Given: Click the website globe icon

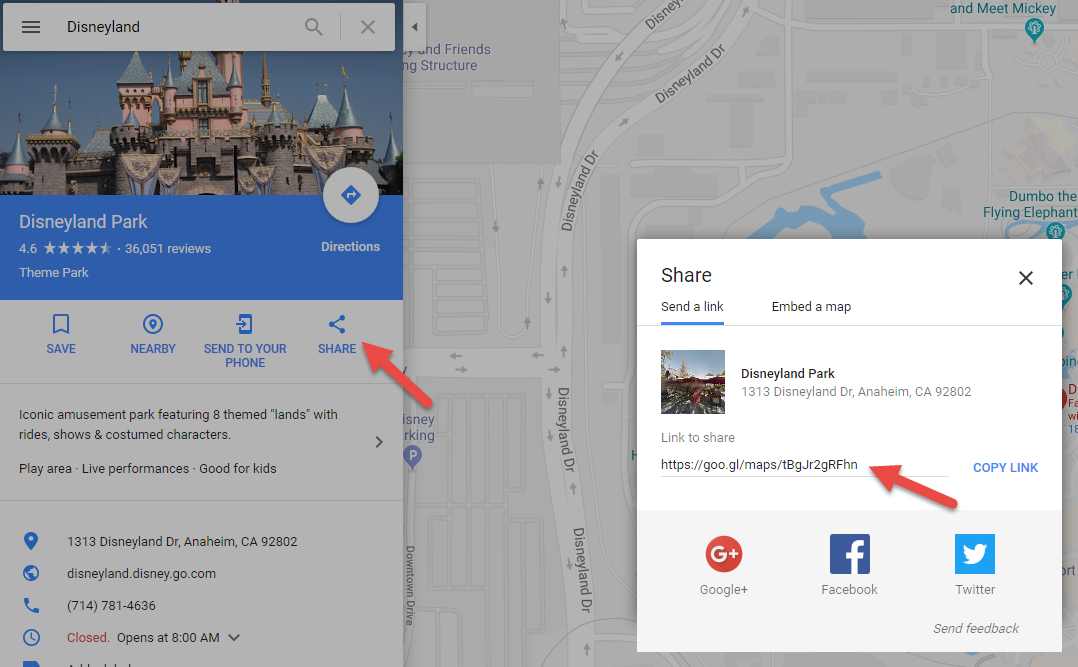Looking at the screenshot, I should [31, 573].
